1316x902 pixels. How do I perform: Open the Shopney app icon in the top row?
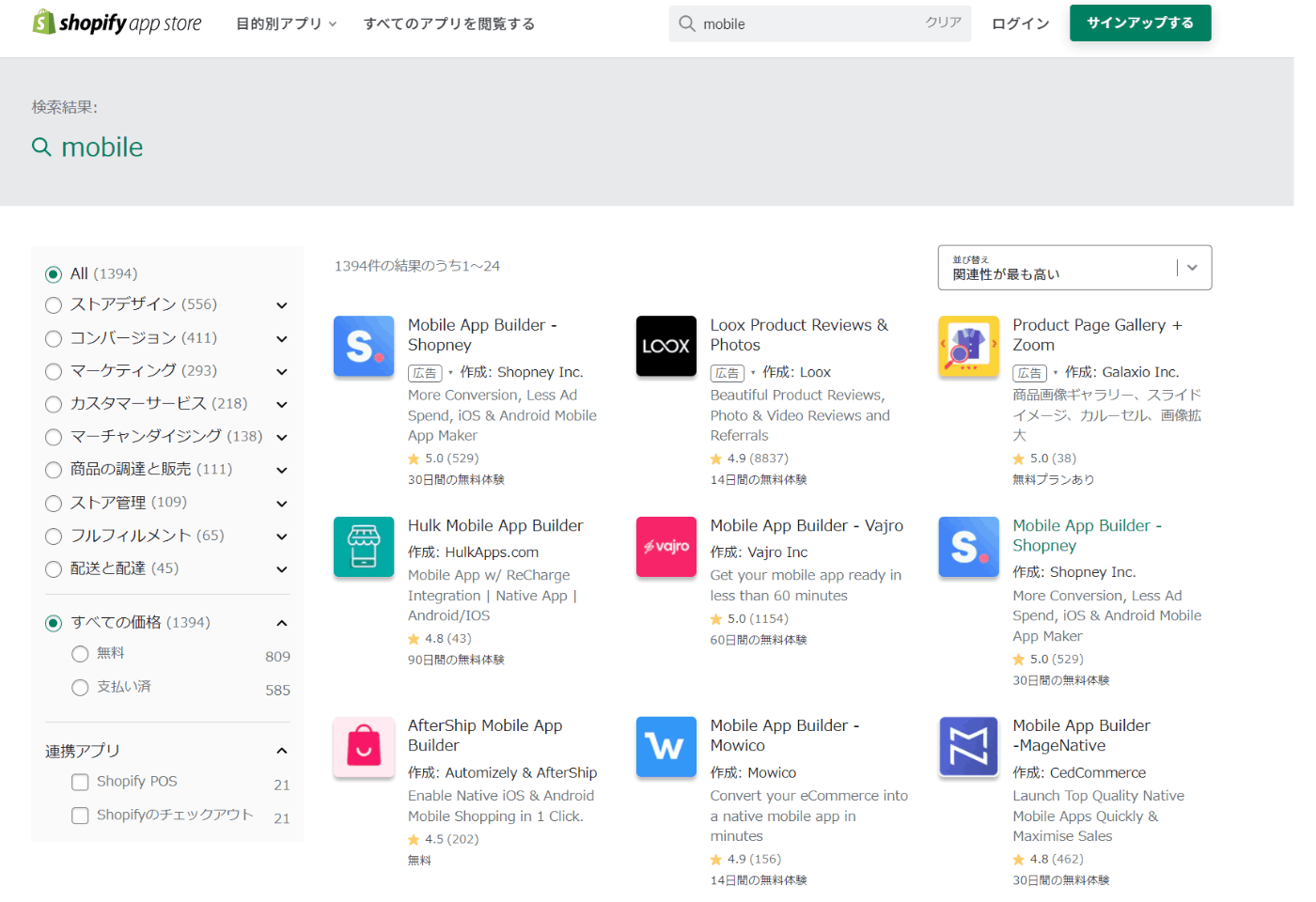(x=364, y=346)
